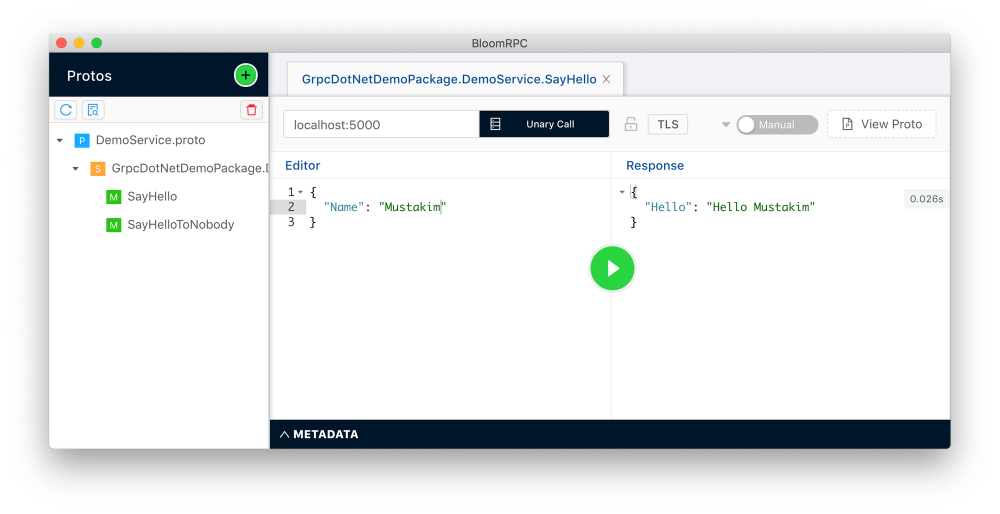Collapse the GrpcDotNetDemoPackage service node
Image resolution: width=1000 pixels, height=514 pixels.
pyautogui.click(x=75, y=168)
